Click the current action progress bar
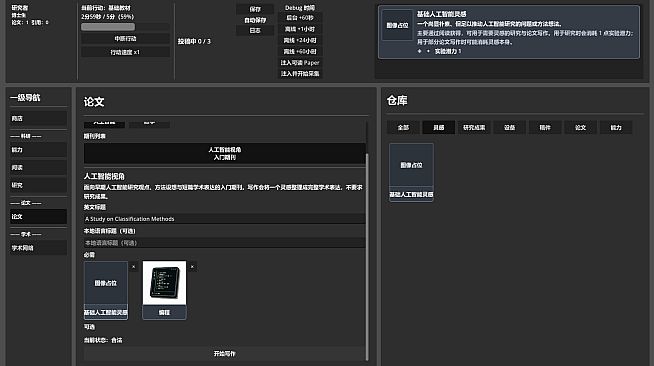Screen dimensions: 654x366 point(125,27)
